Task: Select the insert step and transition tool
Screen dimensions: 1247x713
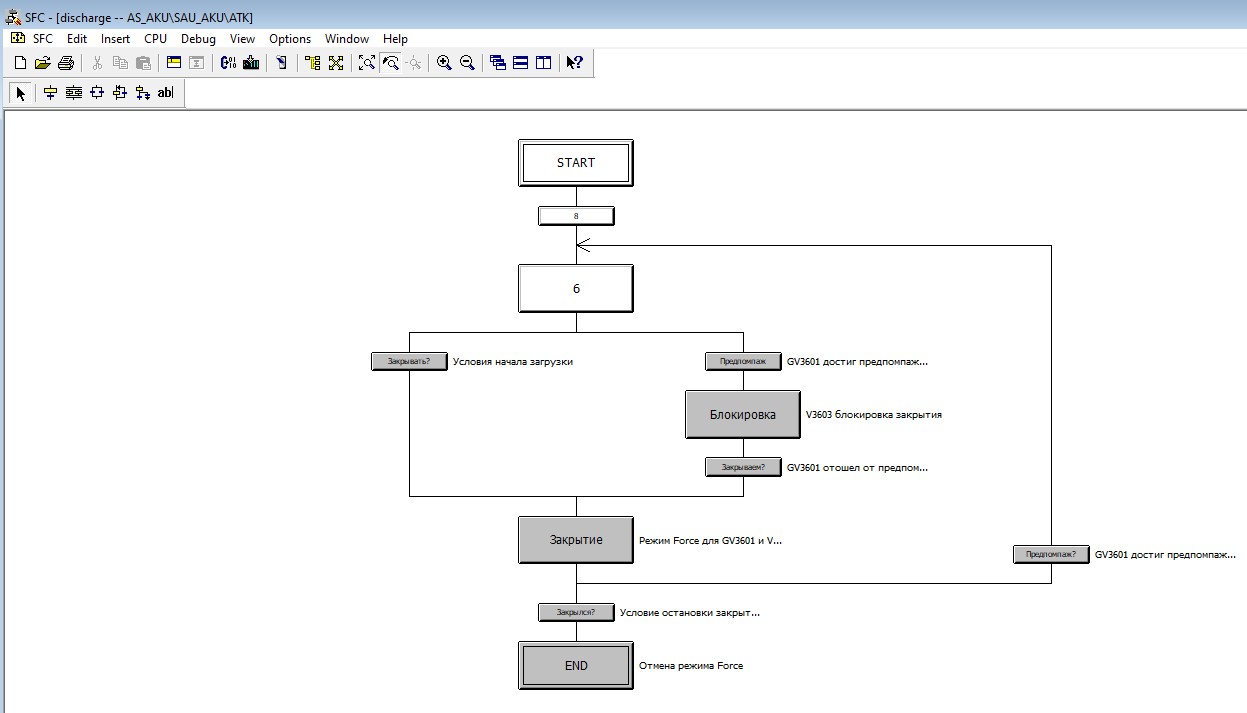Action: [x=50, y=93]
